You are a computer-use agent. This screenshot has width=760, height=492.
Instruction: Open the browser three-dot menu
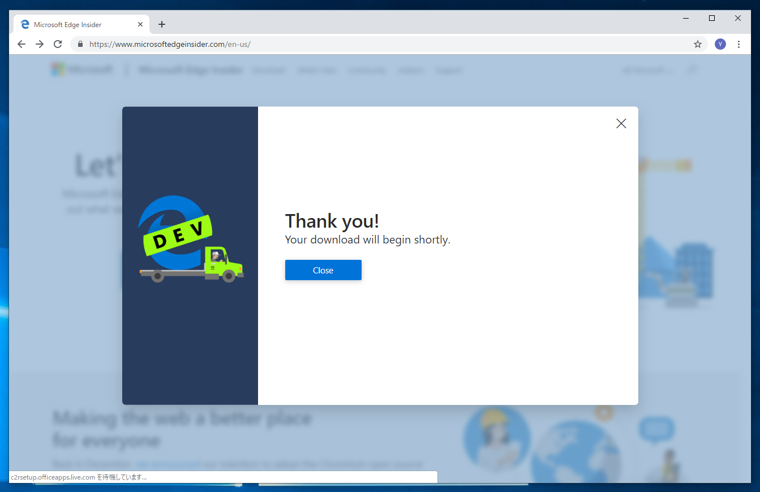pyautogui.click(x=739, y=44)
